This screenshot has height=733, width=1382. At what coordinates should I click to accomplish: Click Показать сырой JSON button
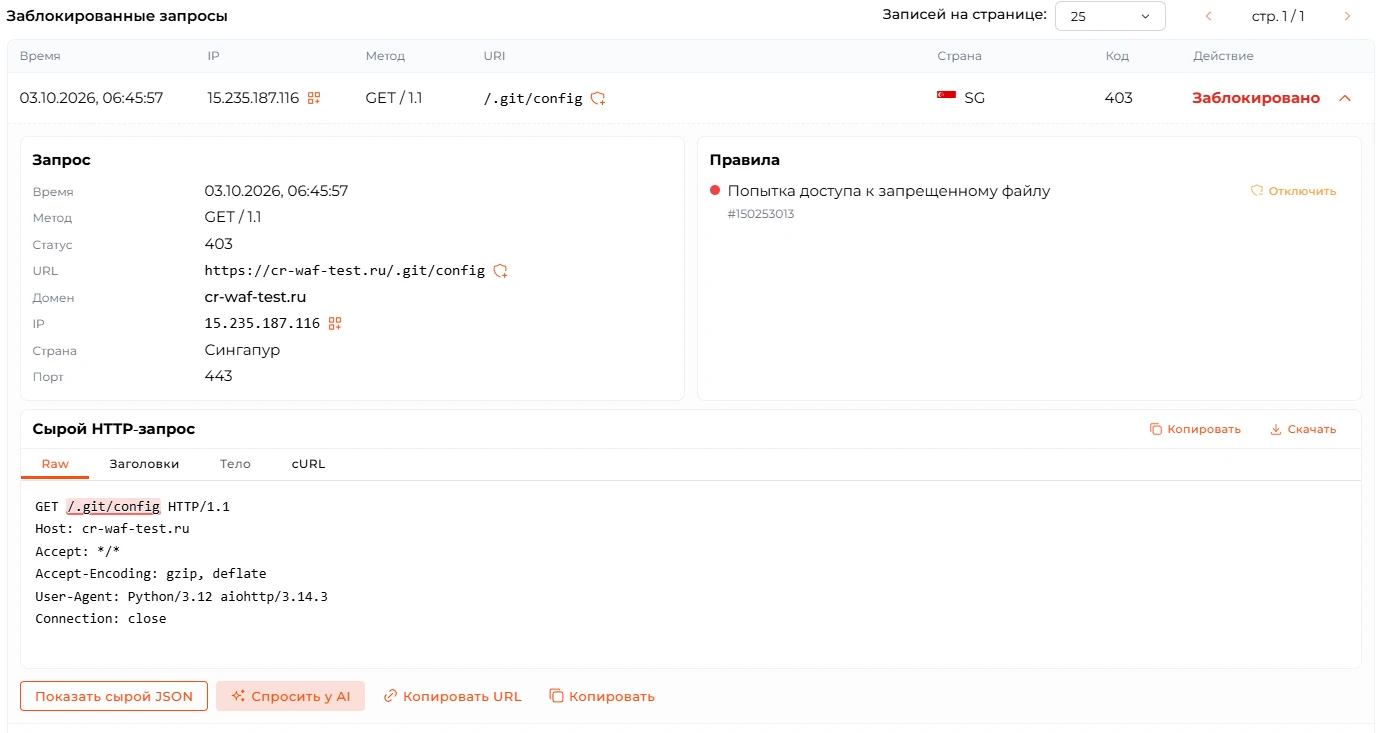pyautogui.click(x=114, y=696)
